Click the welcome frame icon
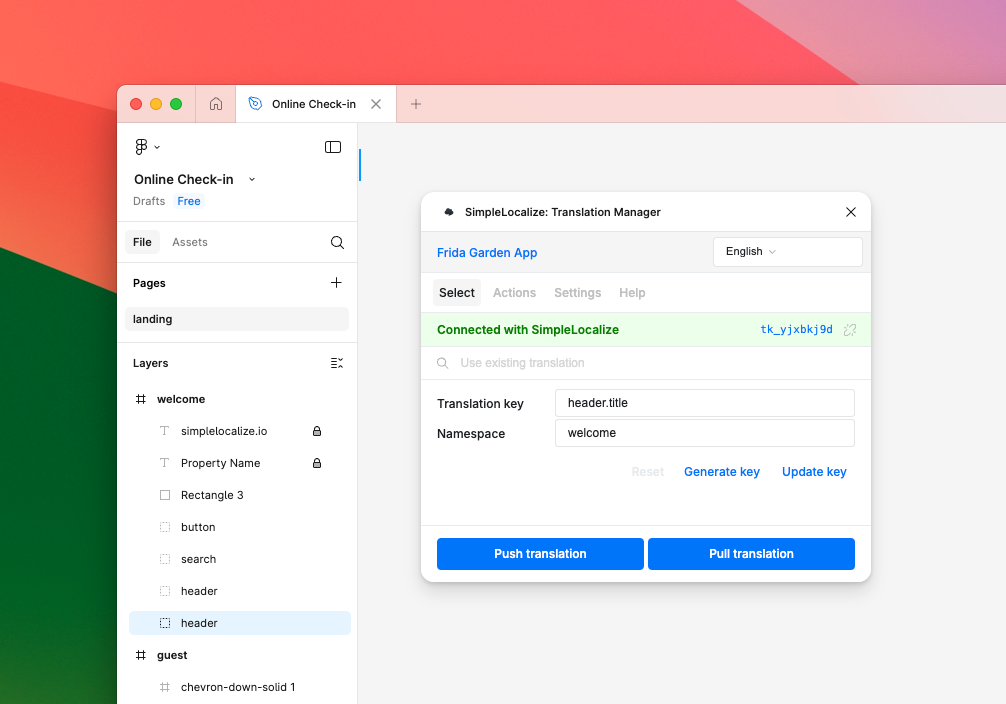 (141, 399)
